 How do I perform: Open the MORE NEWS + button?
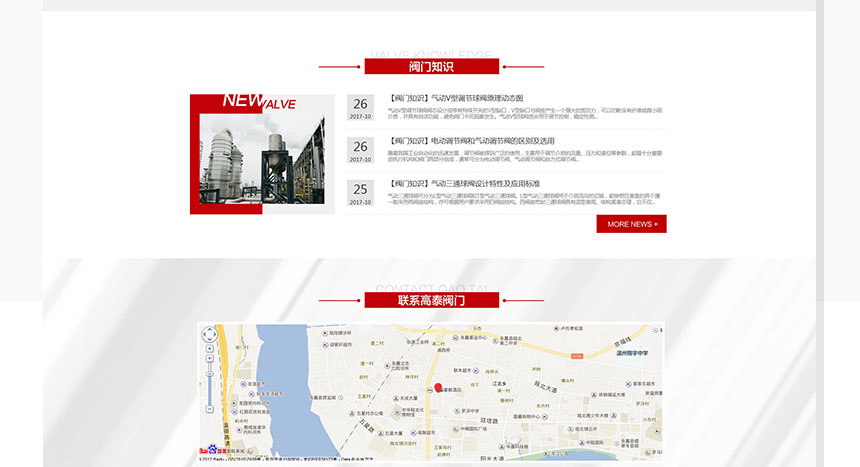pos(631,224)
